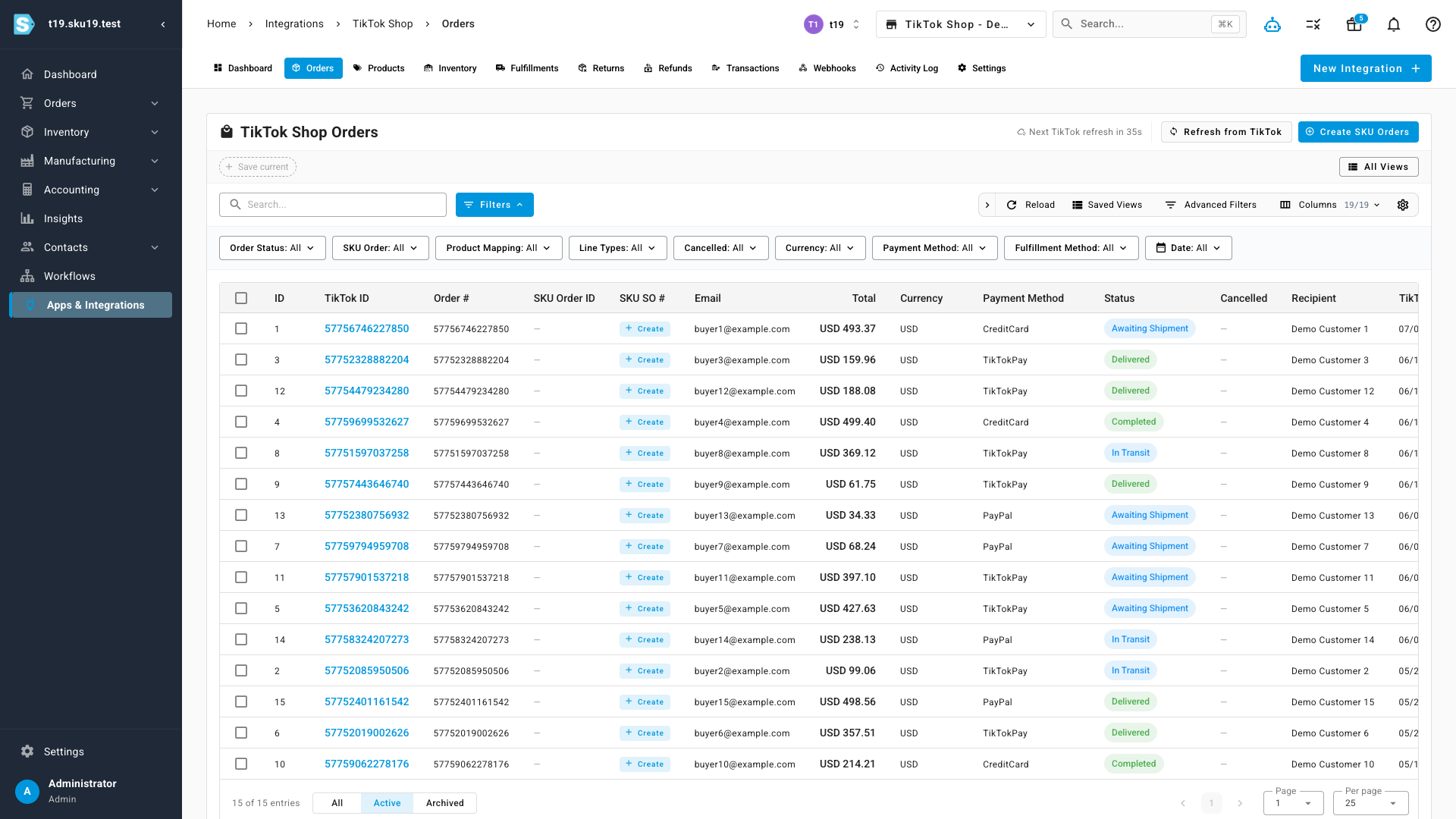Click the Integrations breadcrumb

point(294,24)
